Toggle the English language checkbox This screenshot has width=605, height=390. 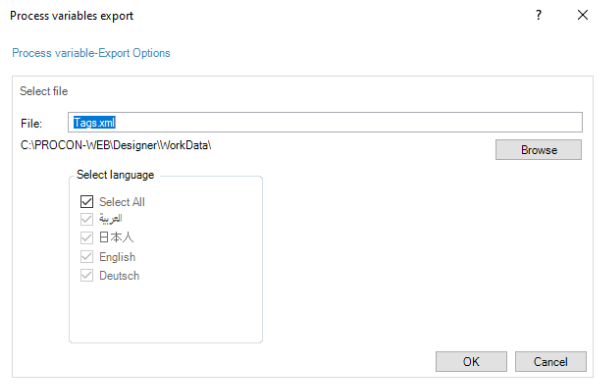click(87, 257)
